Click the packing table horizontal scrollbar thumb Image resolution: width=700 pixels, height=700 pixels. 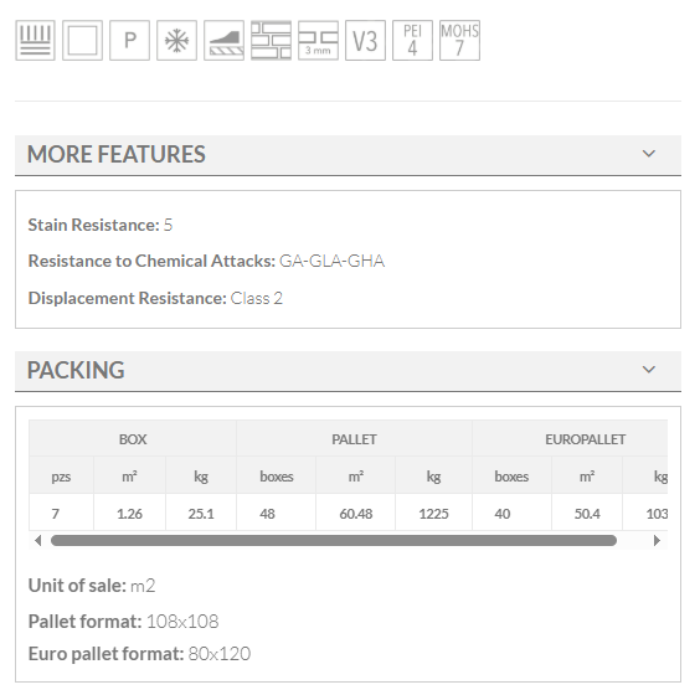333,541
